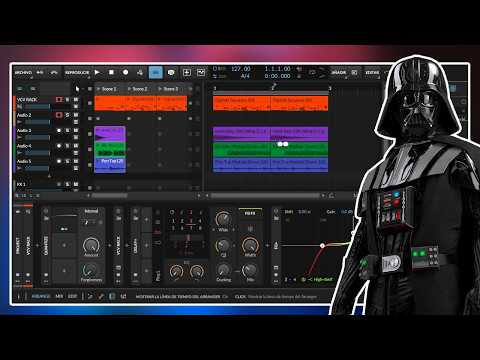Screen dimensions: 480x360
Task: Select the blue PercTop launcher clip
Action: [110, 165]
